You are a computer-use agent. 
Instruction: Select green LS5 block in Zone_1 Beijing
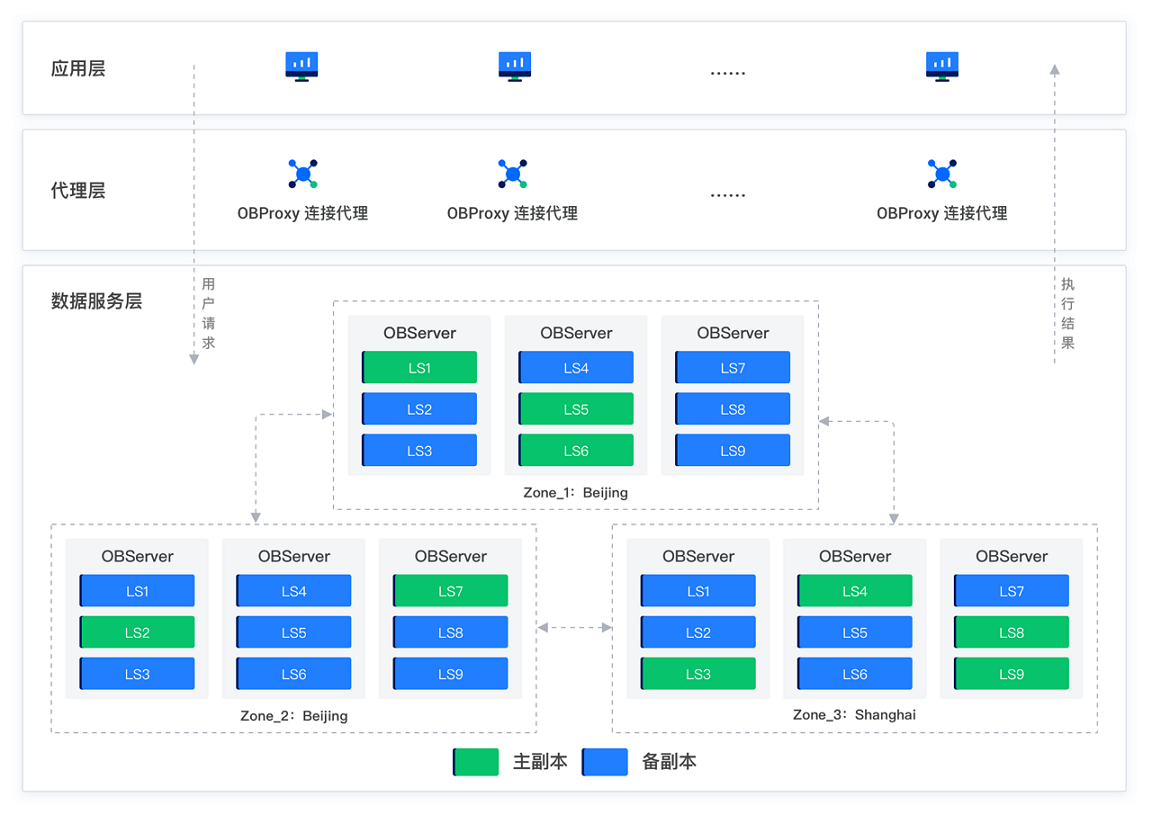click(x=576, y=409)
